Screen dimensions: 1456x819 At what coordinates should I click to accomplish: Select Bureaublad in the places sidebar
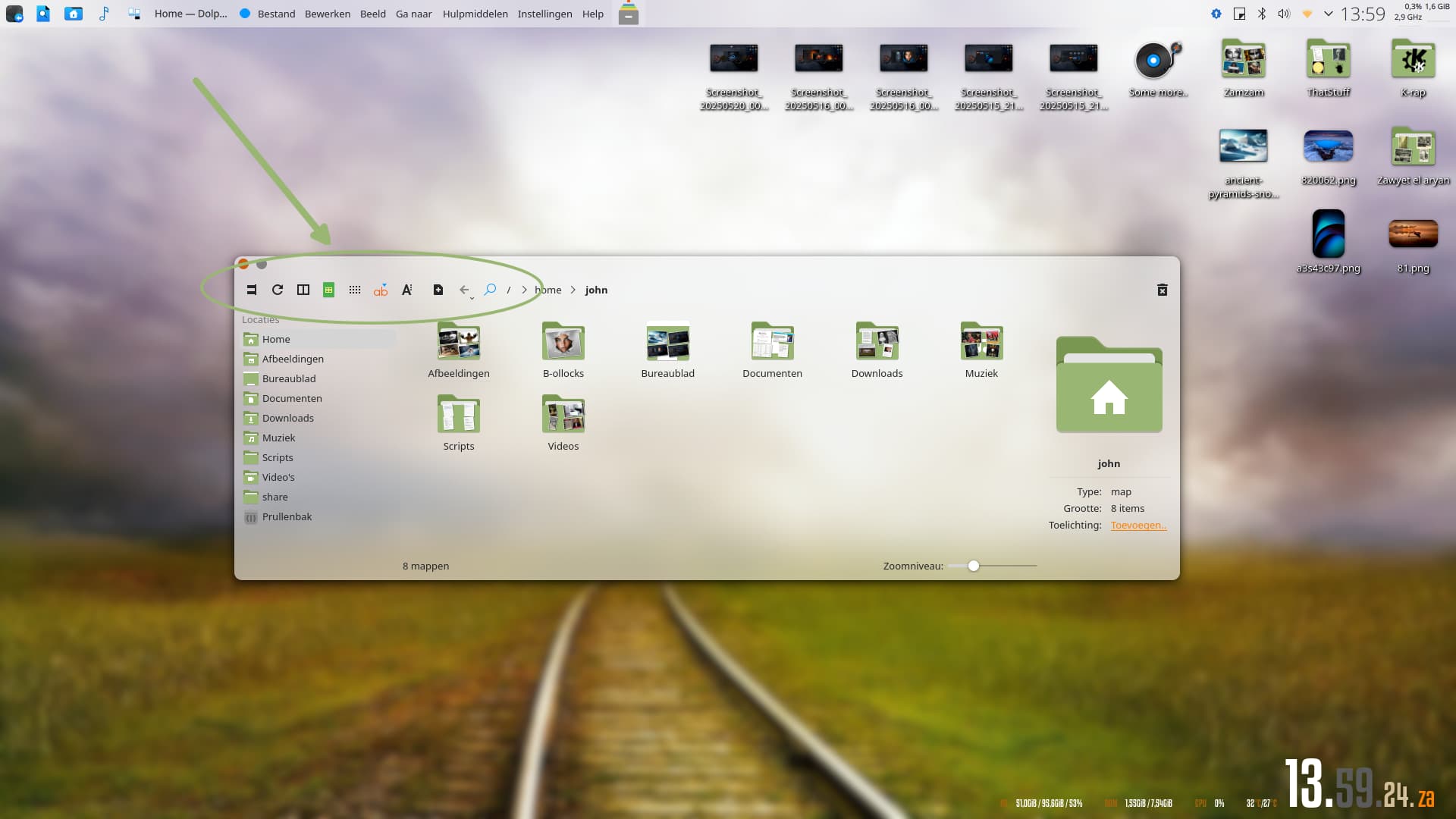[x=319, y=378]
